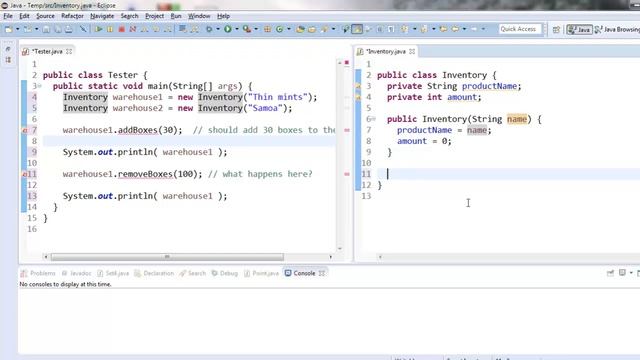640x360 pixels.
Task: Switch to the Problems tab
Action: coord(38,273)
